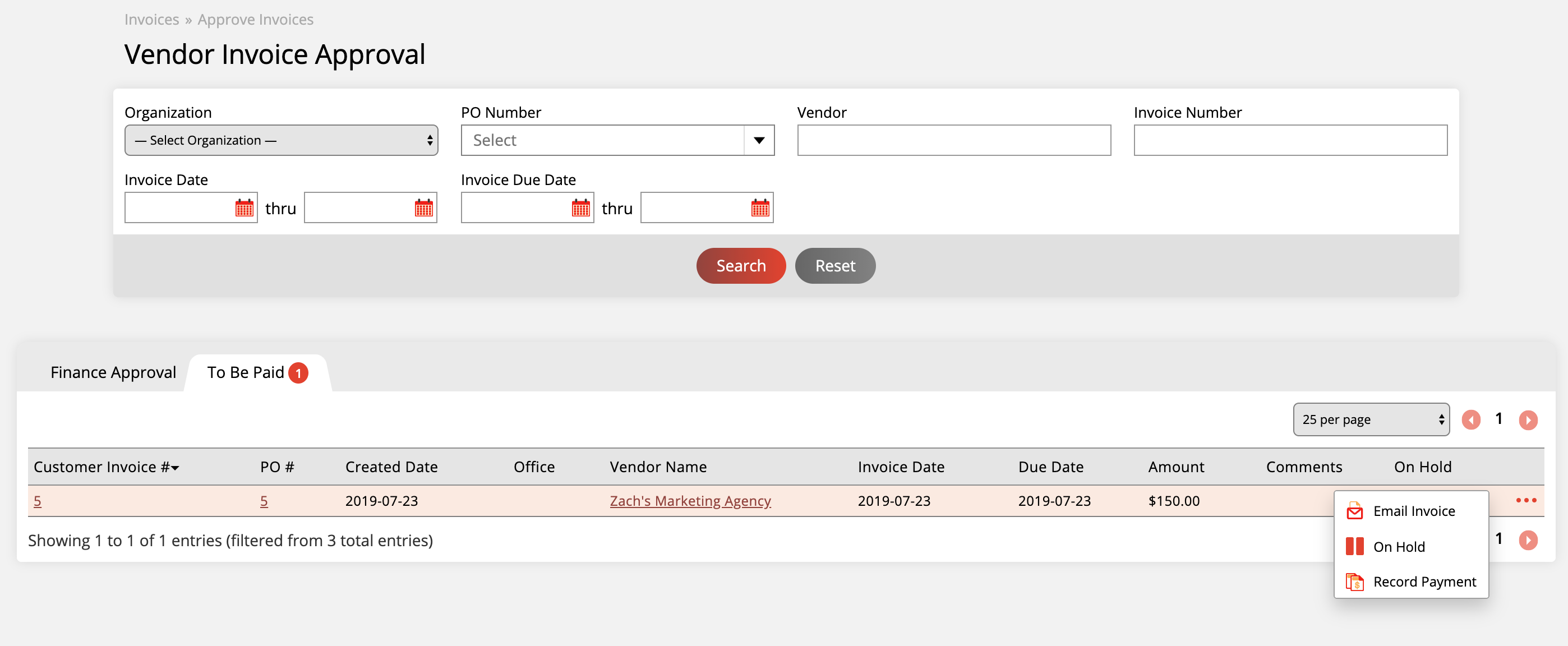Sort by Customer Invoice # column
Image resolution: width=1568 pixels, height=646 pixels.
pyautogui.click(x=106, y=467)
